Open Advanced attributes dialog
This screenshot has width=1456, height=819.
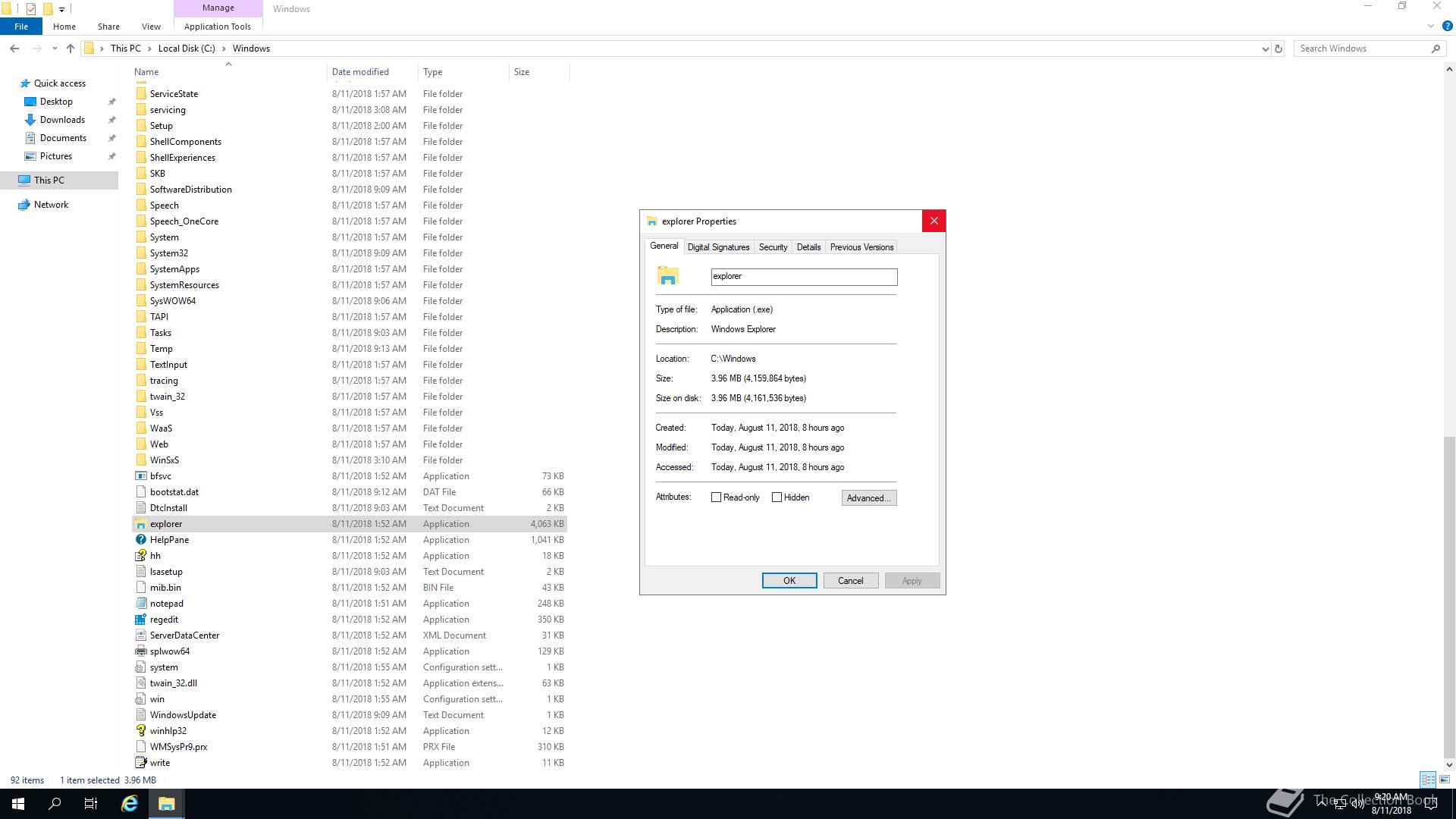(x=868, y=498)
